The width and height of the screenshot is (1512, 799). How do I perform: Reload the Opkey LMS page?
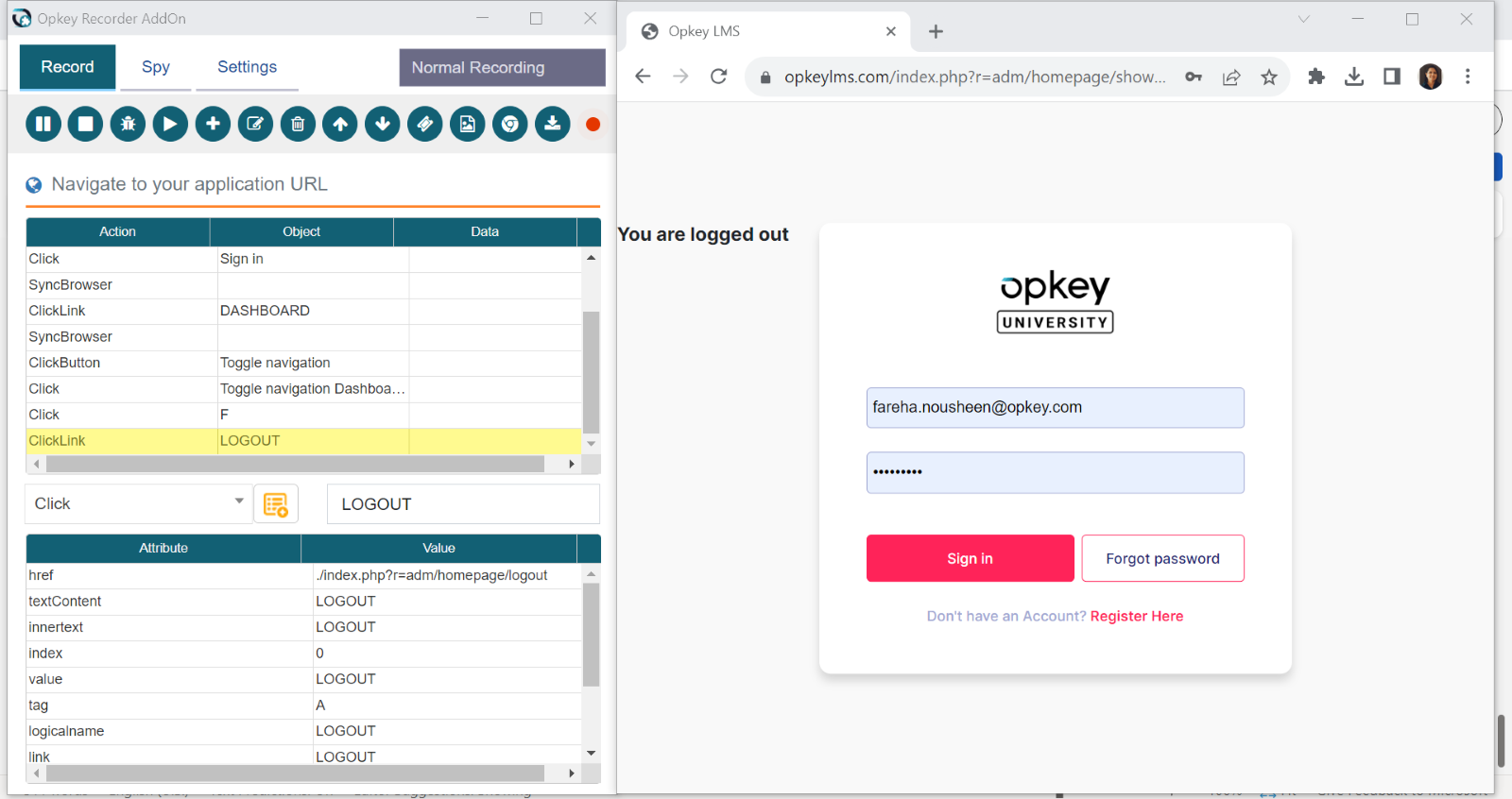coord(719,76)
